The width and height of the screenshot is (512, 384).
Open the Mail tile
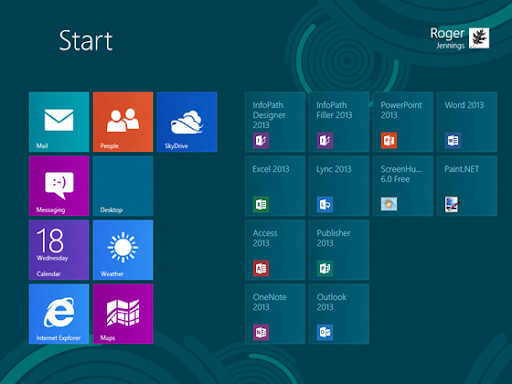59,122
